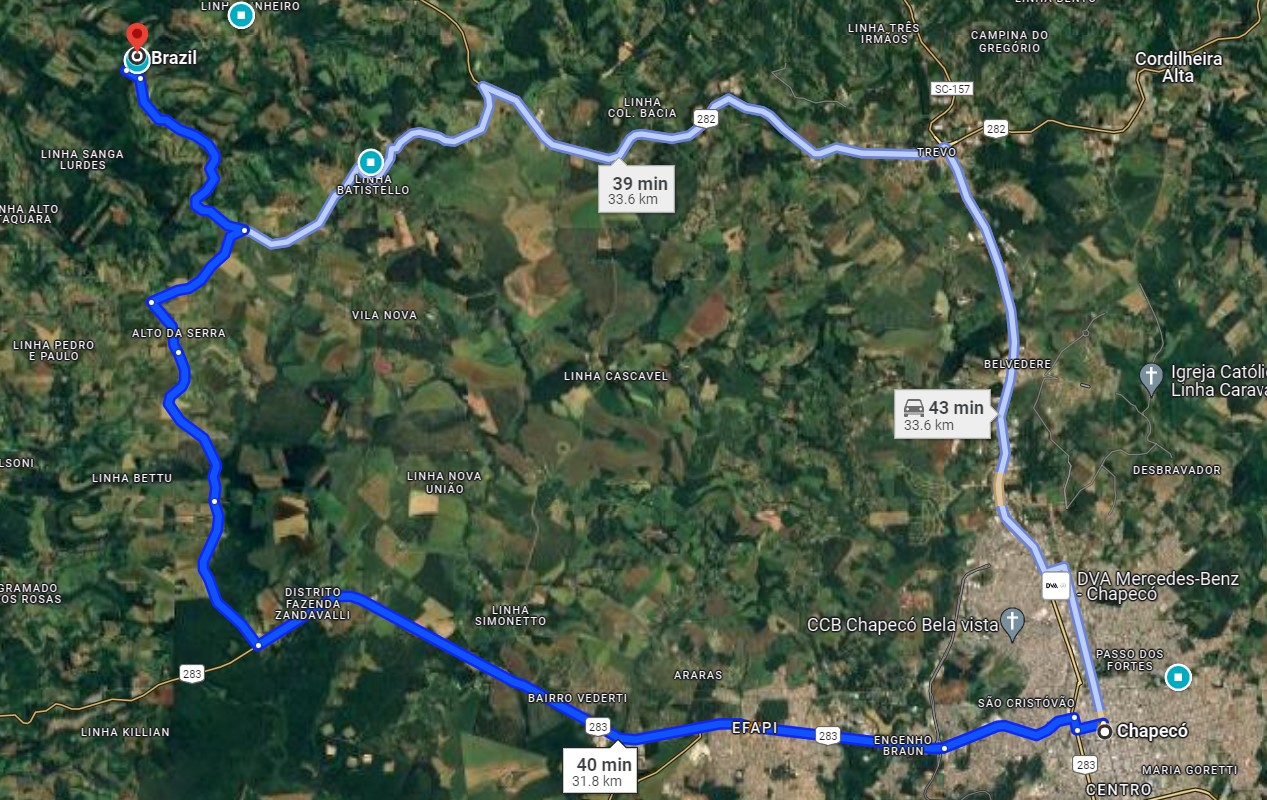Click the teal stop icon near Passo dos Fortes
The width and height of the screenshot is (1267, 800).
[1179, 678]
